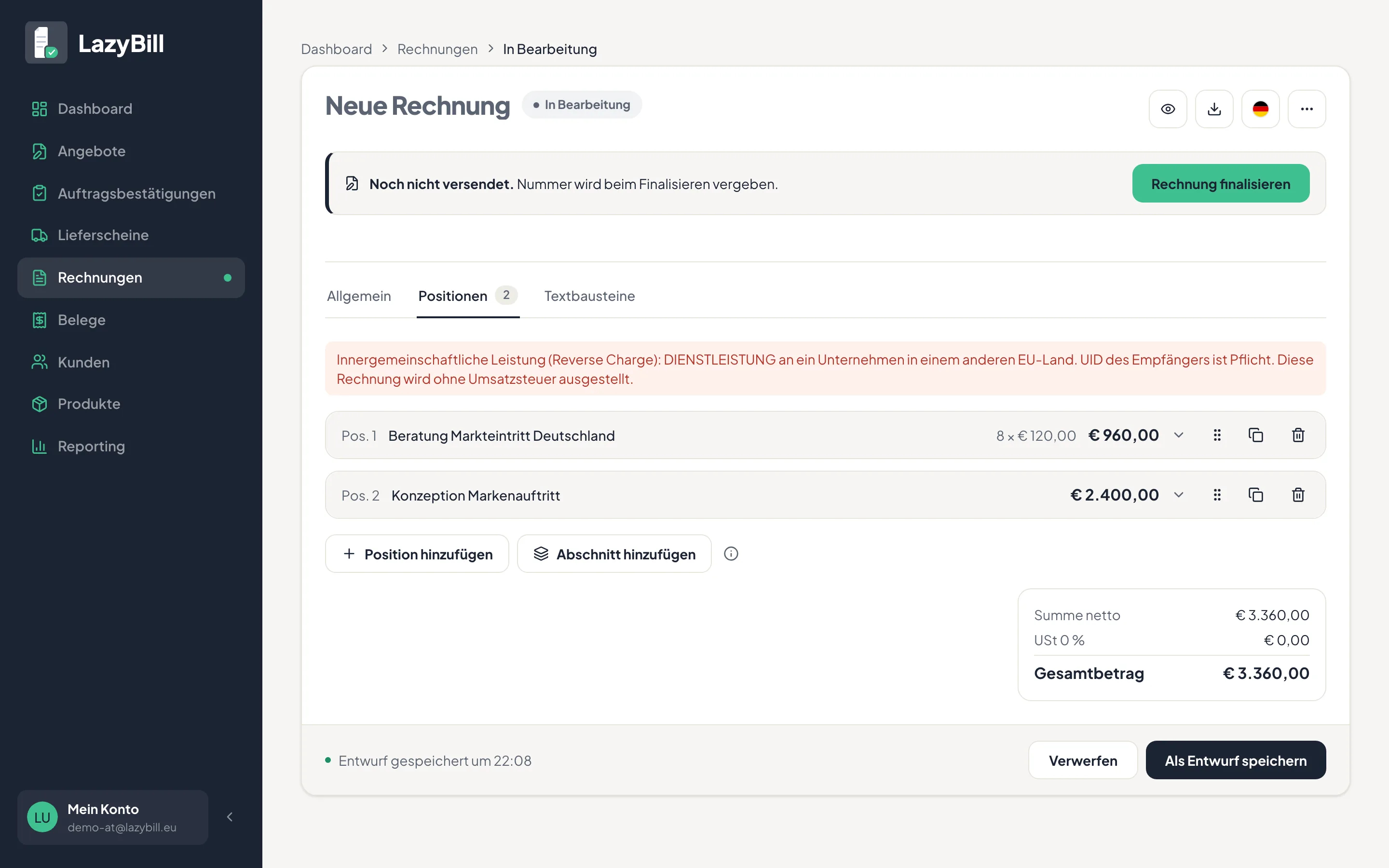Navigate to Belege in the sidebar

click(x=131, y=320)
